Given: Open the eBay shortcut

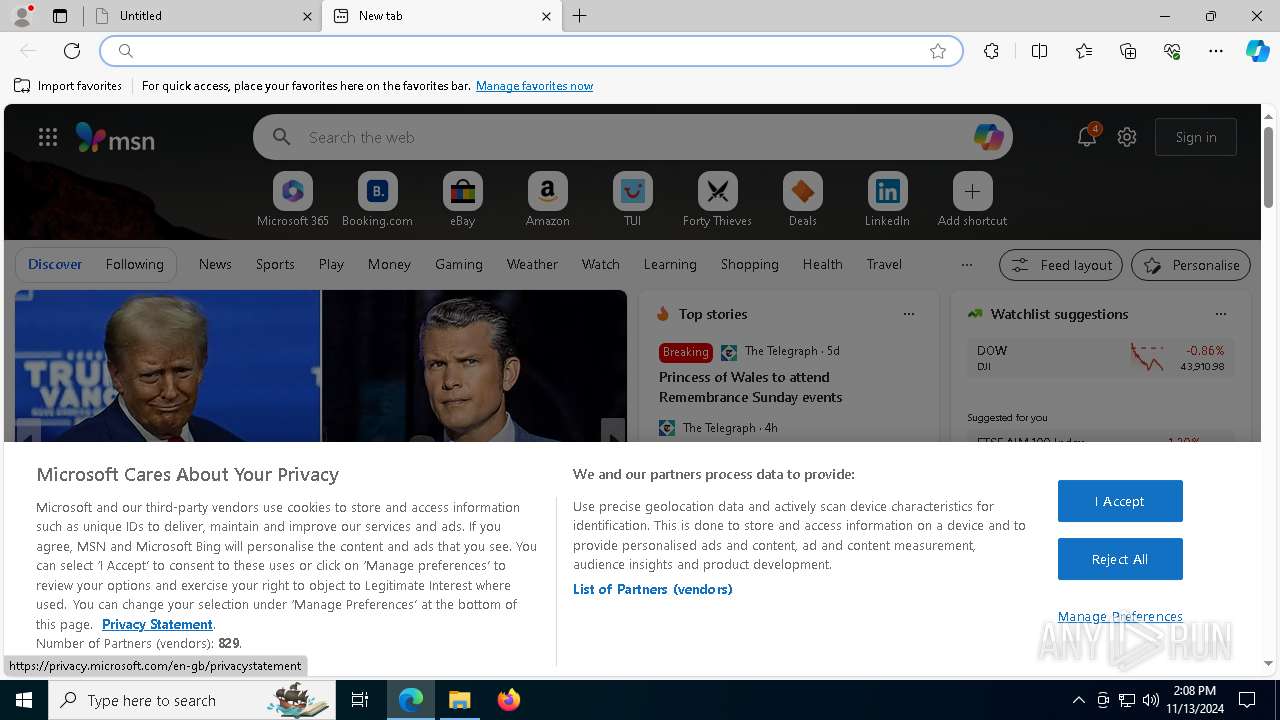Looking at the screenshot, I should tap(463, 199).
